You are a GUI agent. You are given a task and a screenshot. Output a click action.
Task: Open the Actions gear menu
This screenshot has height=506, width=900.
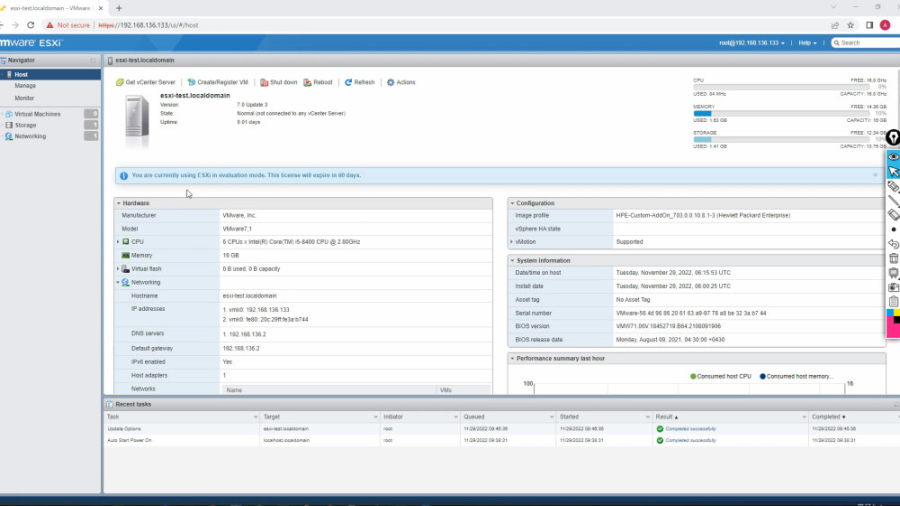coord(401,82)
